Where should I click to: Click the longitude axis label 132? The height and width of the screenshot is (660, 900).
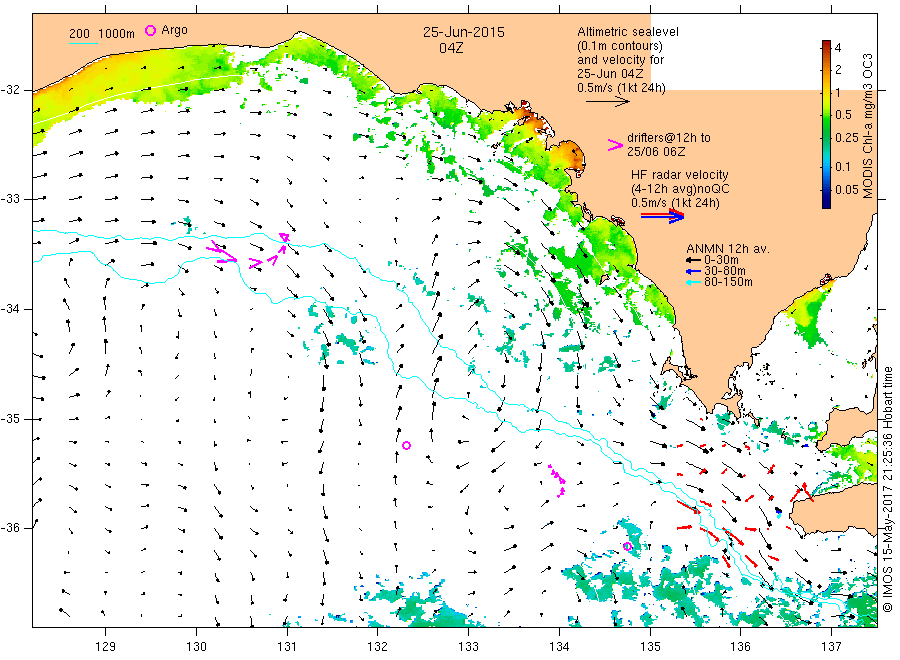pyautogui.click(x=378, y=647)
